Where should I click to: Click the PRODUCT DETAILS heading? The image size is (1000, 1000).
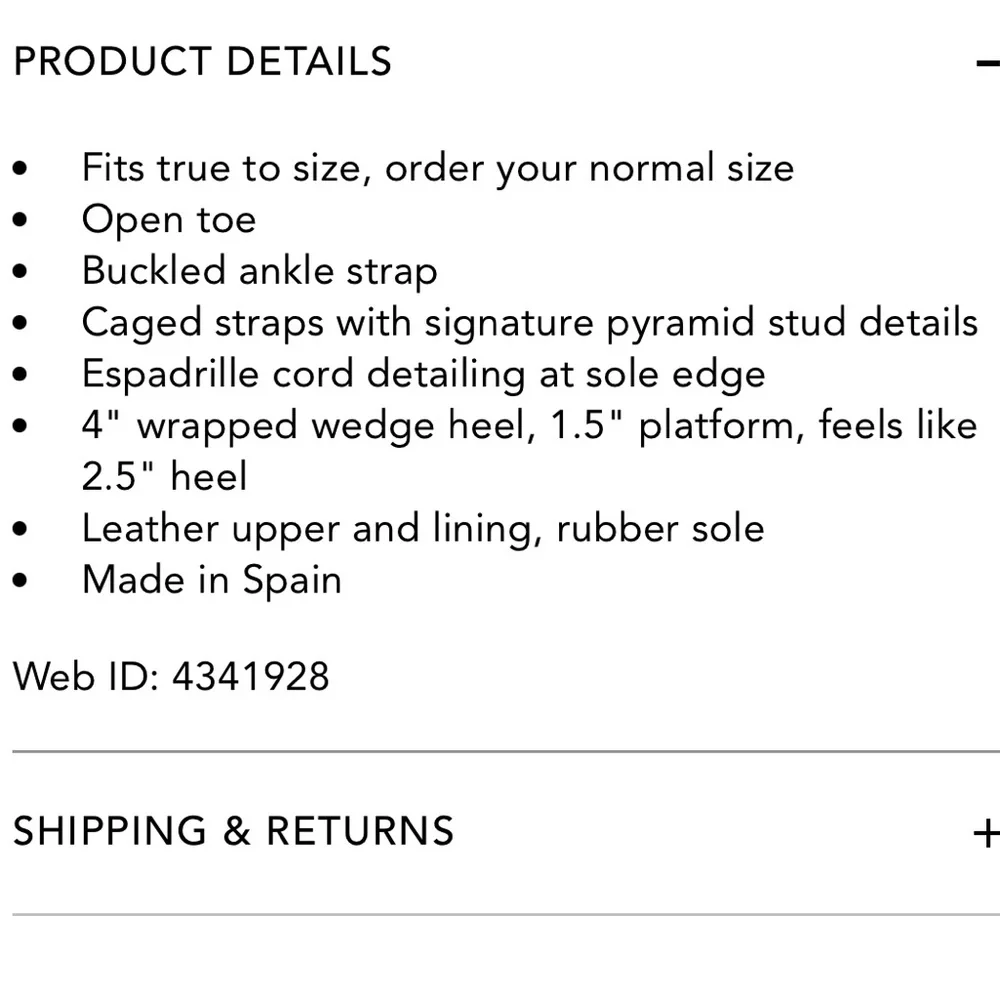(x=202, y=62)
